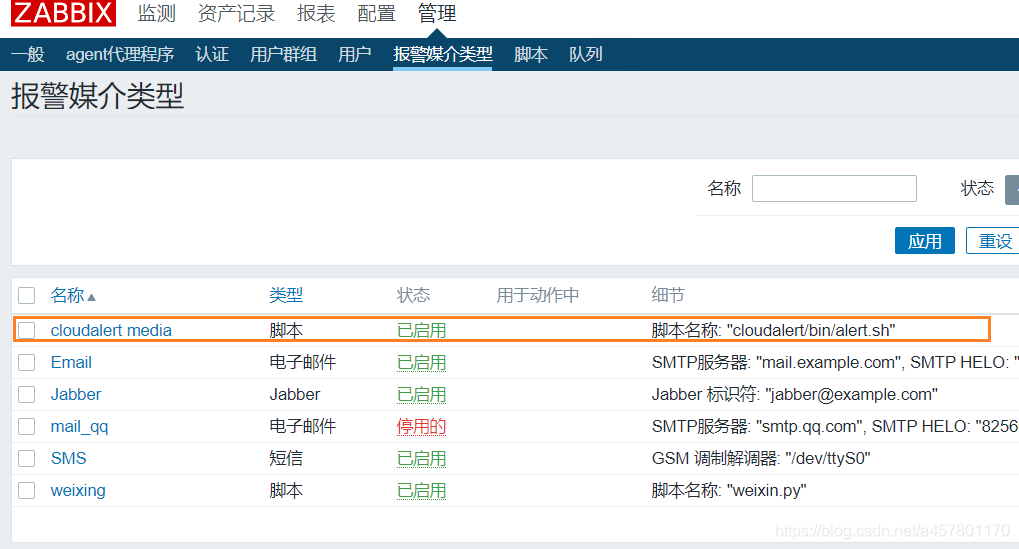This screenshot has width=1019, height=549.
Task: Click the 电子邮件 type cell of Email row
Action: (x=303, y=363)
